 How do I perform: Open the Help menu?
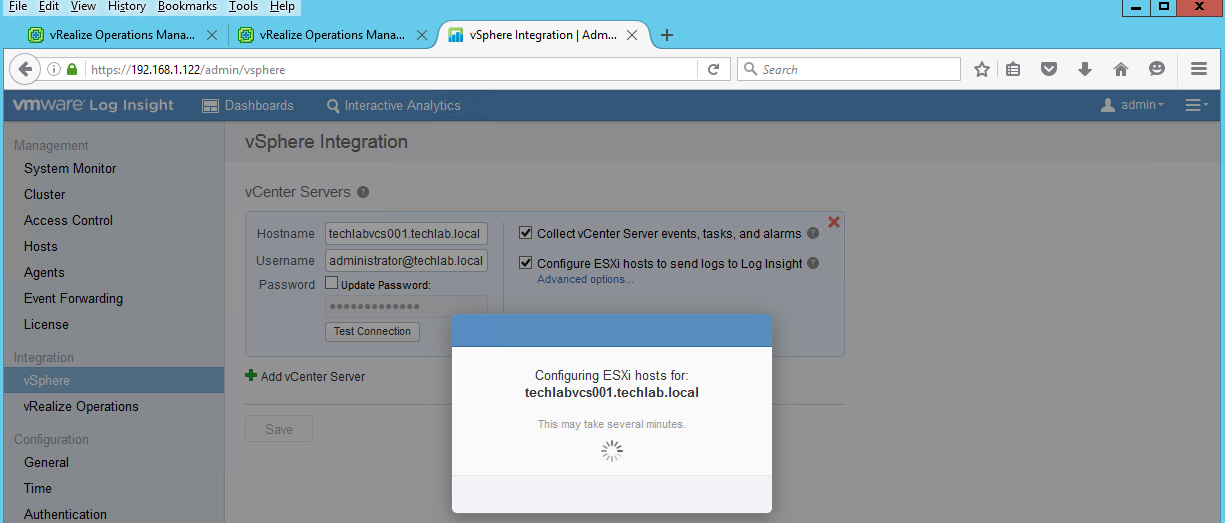click(282, 6)
